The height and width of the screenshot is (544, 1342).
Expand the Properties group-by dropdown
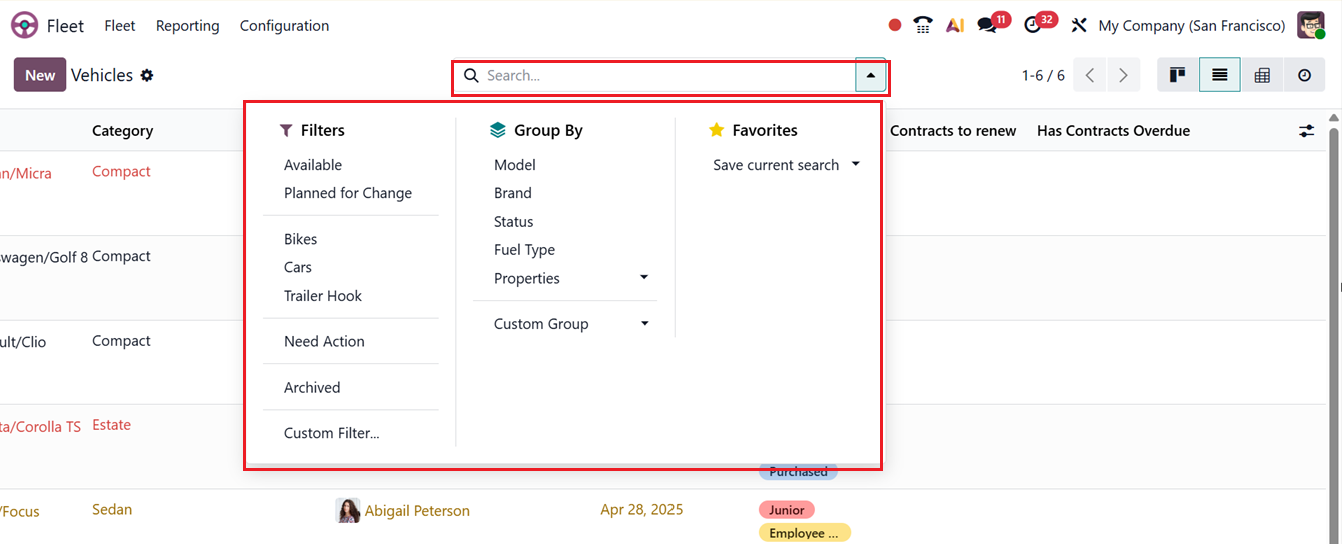pos(571,278)
